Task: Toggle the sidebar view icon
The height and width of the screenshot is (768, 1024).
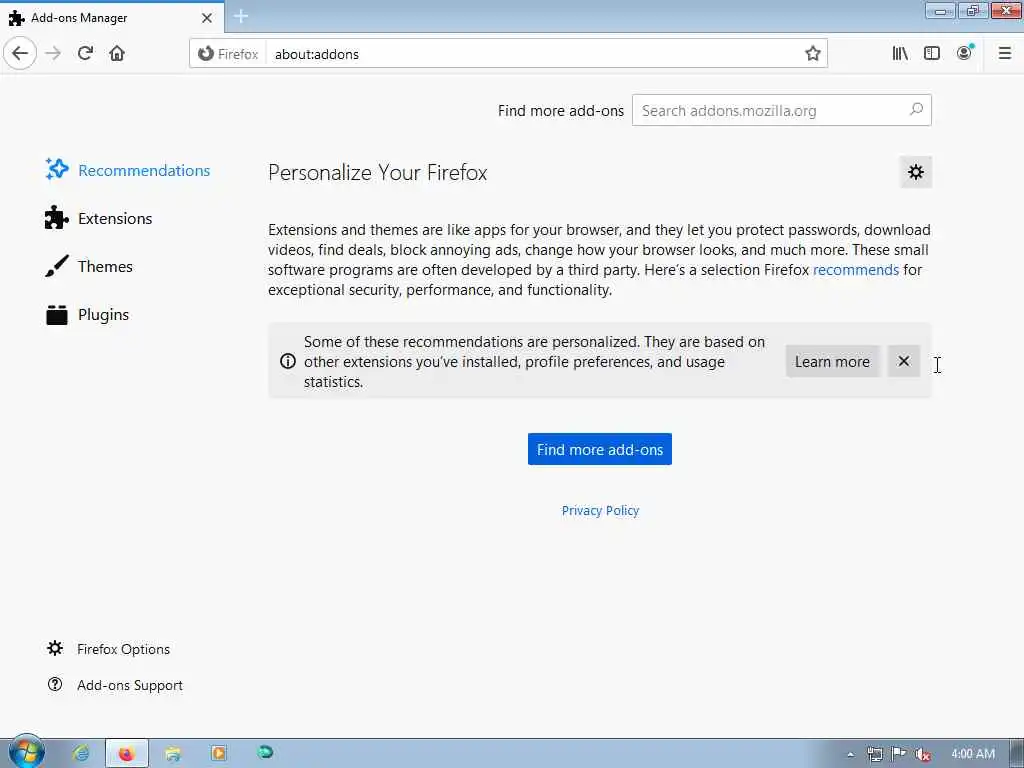Action: (932, 54)
